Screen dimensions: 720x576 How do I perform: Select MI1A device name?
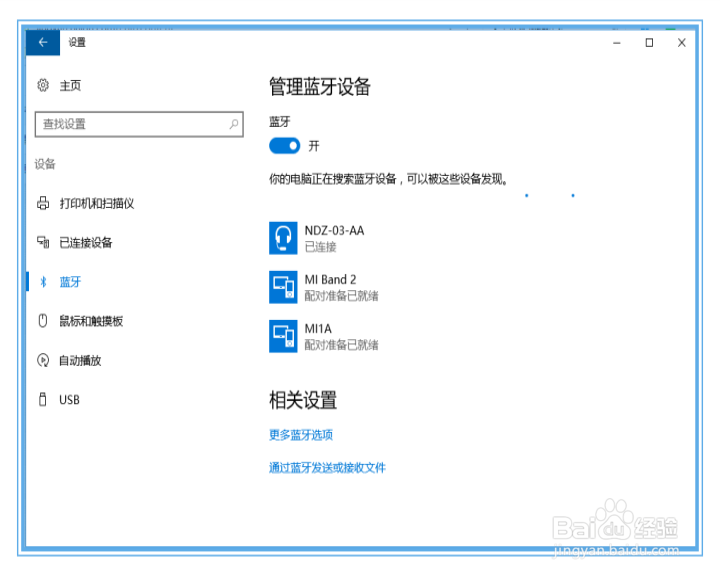[318, 328]
